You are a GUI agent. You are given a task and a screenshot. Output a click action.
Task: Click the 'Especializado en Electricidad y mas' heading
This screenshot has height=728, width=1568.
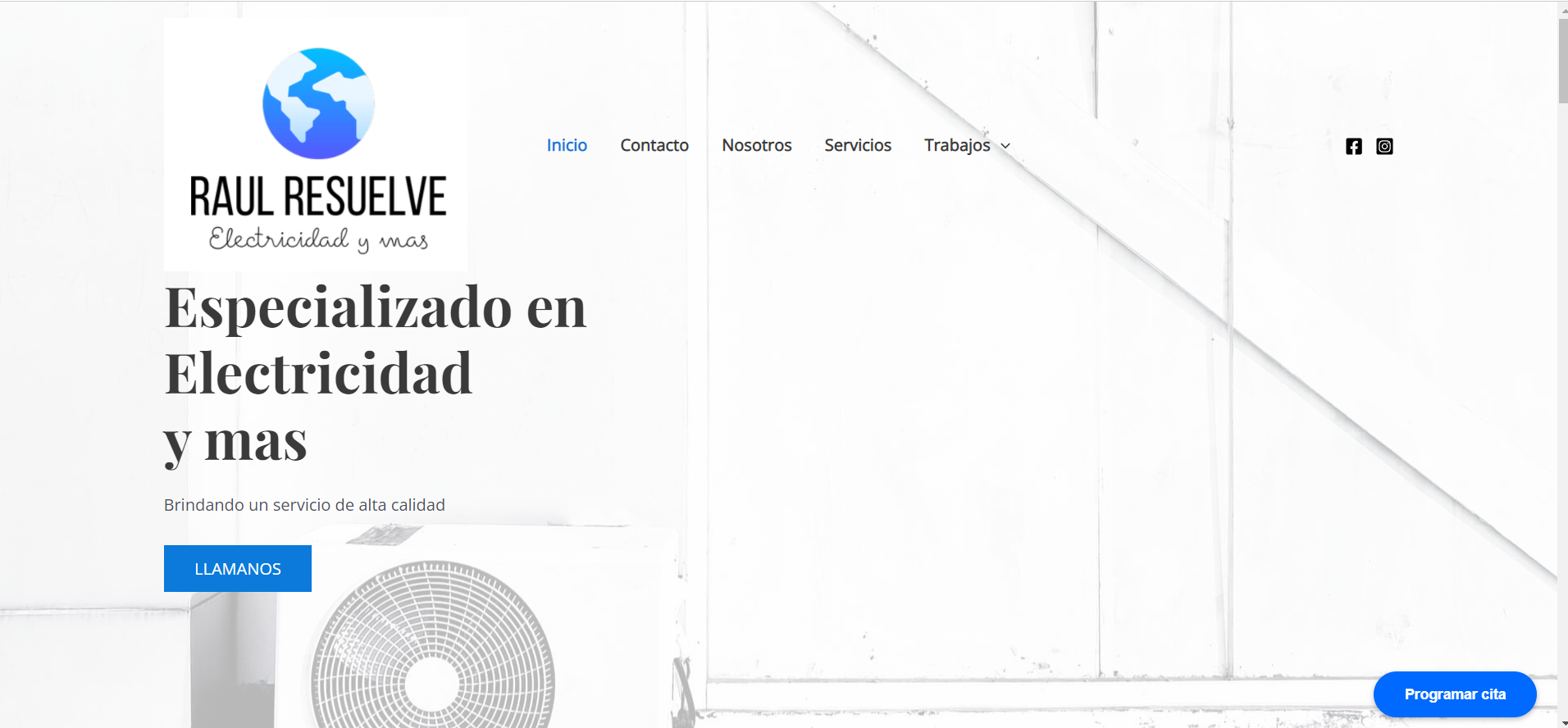[376, 375]
